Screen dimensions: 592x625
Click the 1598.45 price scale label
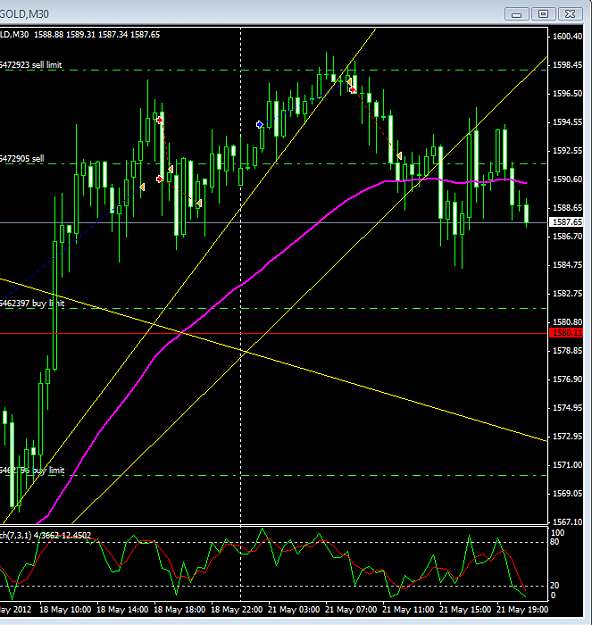(567, 65)
